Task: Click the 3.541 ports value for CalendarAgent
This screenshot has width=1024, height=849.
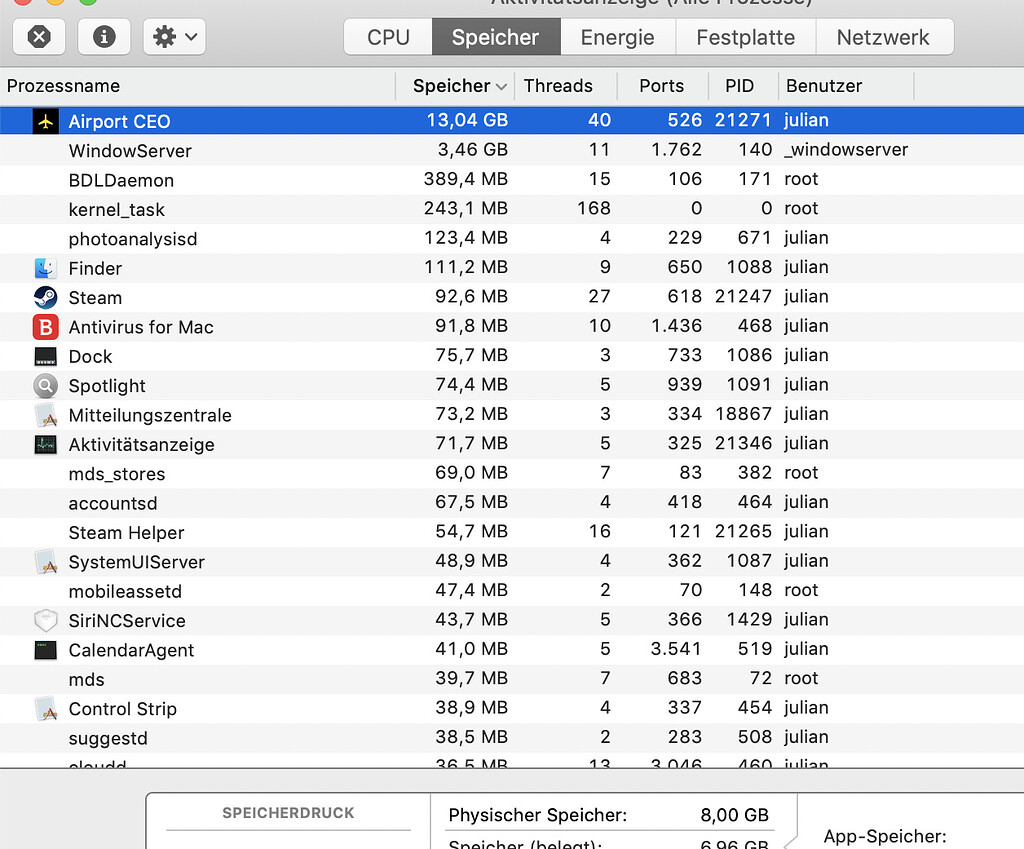Action: [x=676, y=649]
